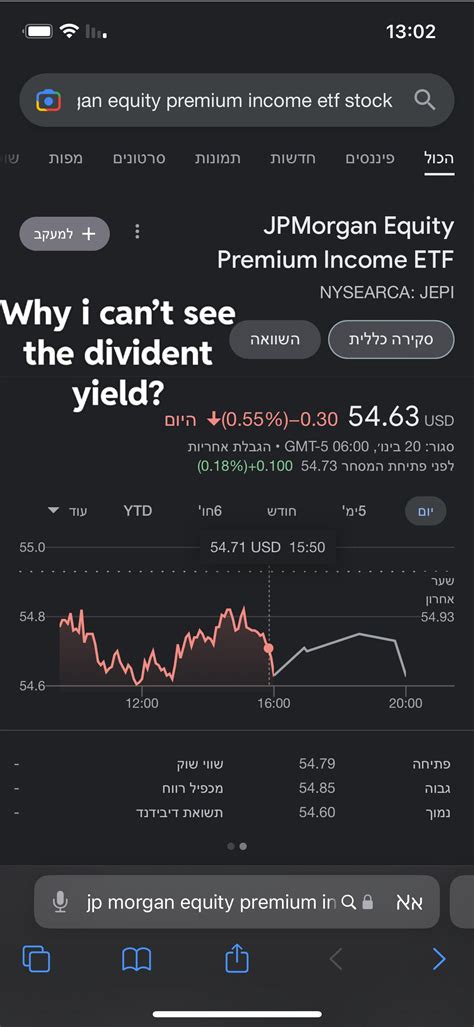Screen dimensions: 474x1027
Task: Switch to the תמונות tab
Action: pos(218,159)
